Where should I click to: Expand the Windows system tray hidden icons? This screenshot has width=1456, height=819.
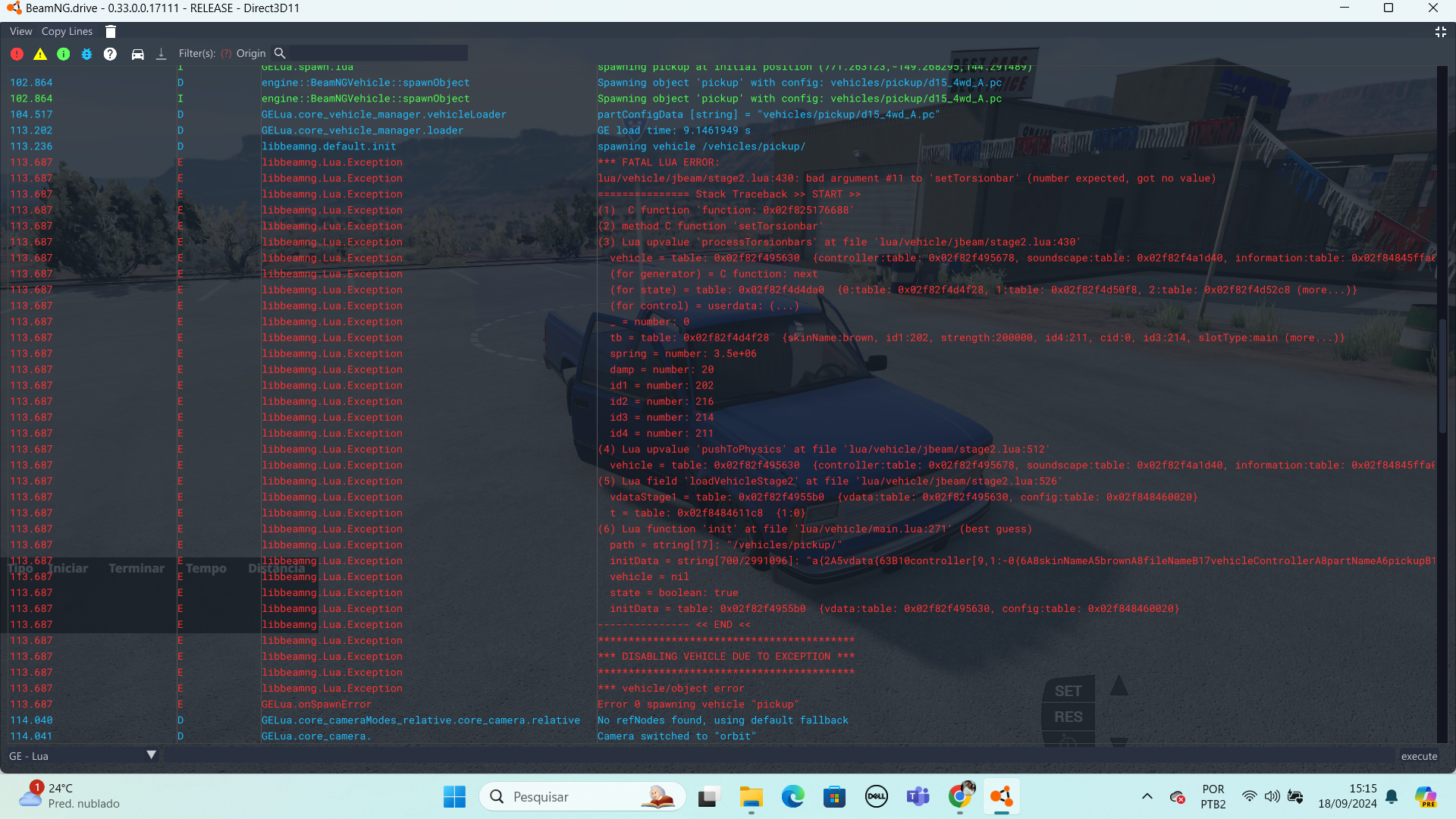[x=1147, y=796]
